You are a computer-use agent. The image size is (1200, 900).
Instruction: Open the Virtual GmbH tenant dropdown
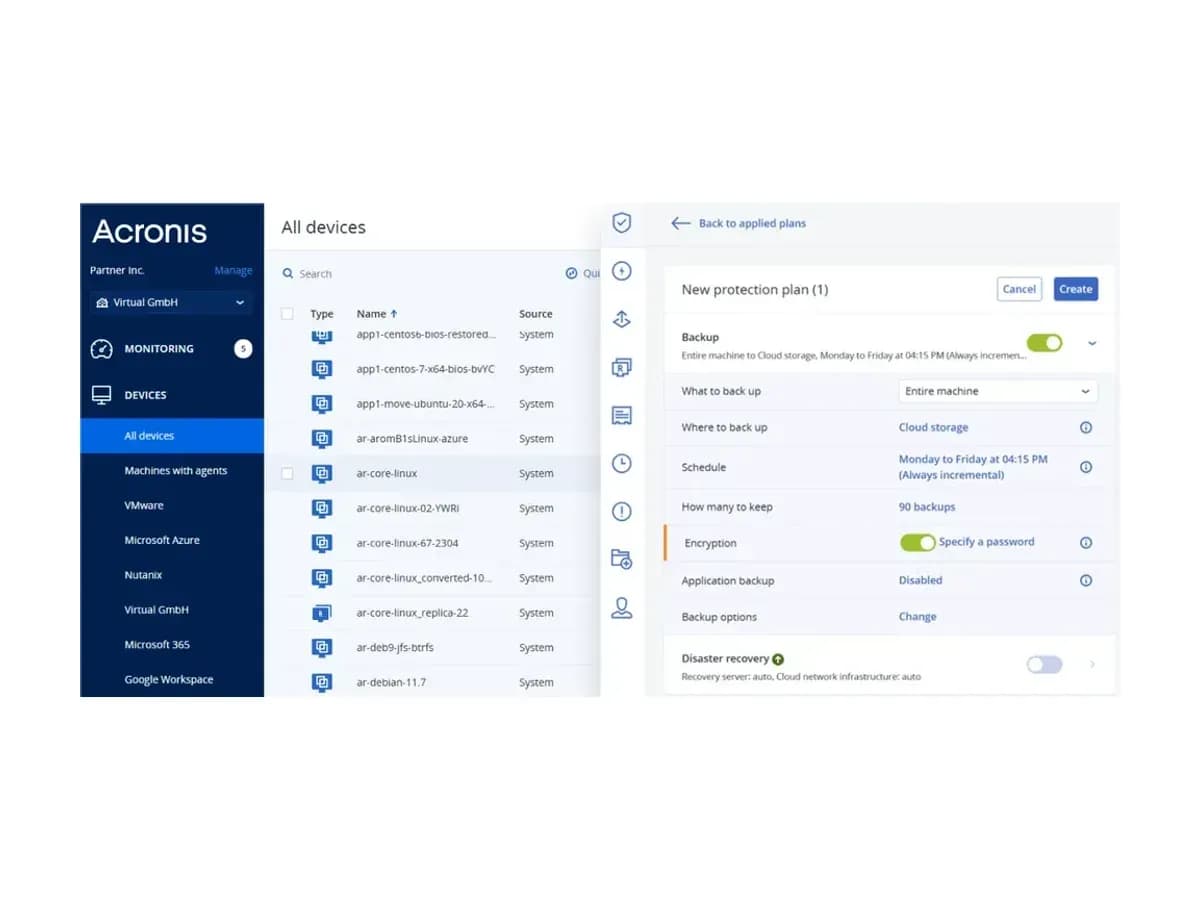(170, 302)
